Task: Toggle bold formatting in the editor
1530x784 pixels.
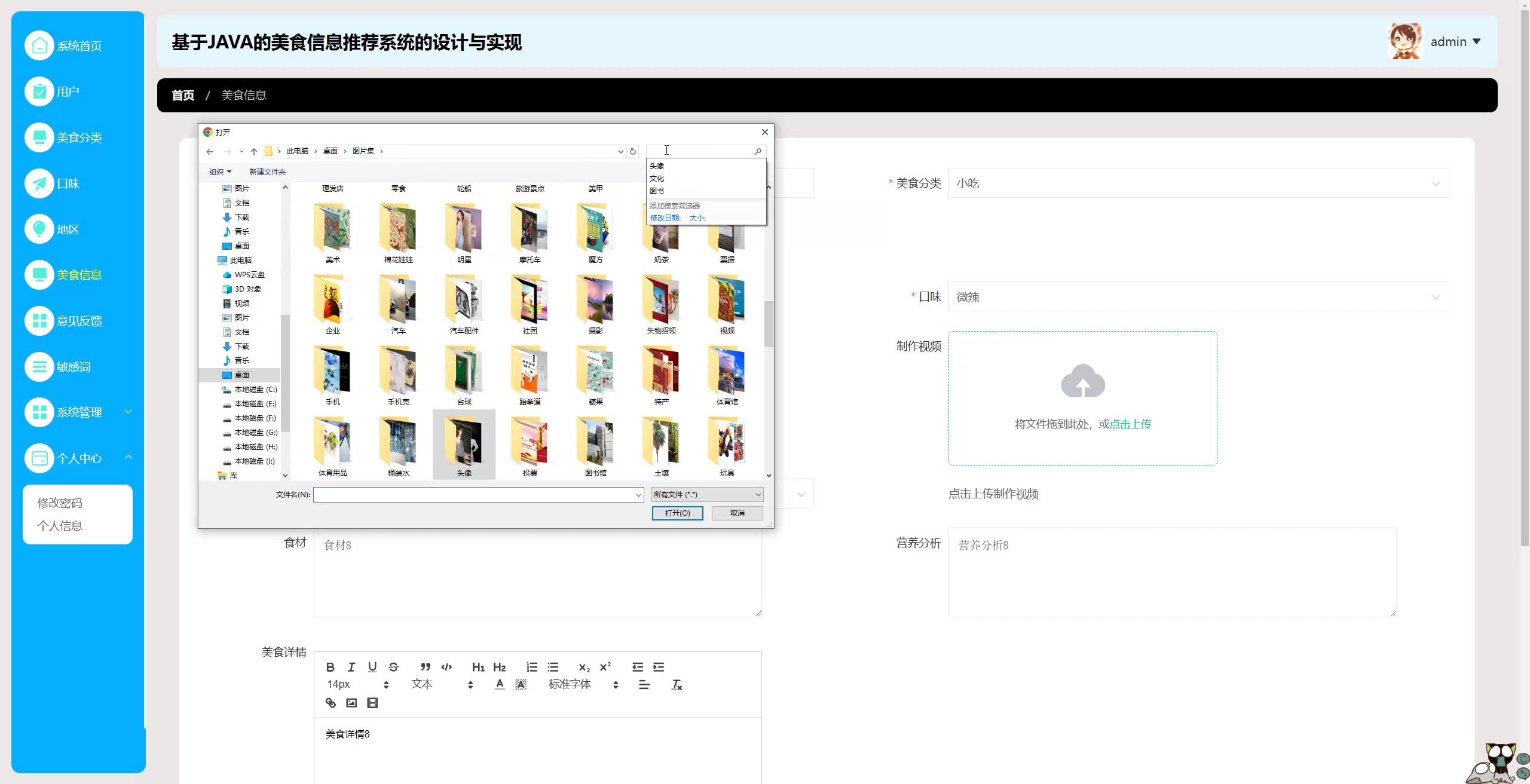Action: [330, 667]
